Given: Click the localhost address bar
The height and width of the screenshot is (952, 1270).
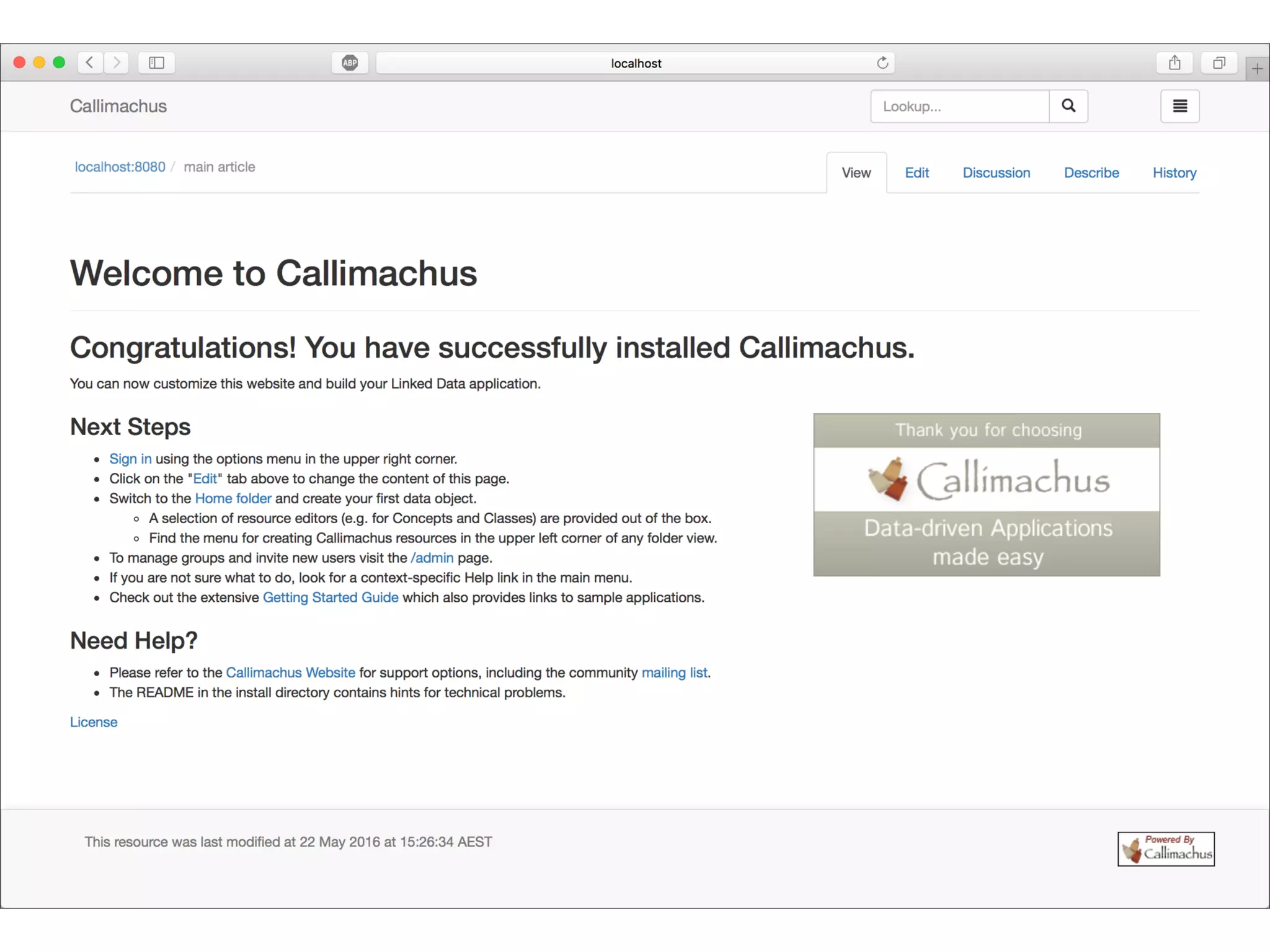Looking at the screenshot, I should 635,63.
